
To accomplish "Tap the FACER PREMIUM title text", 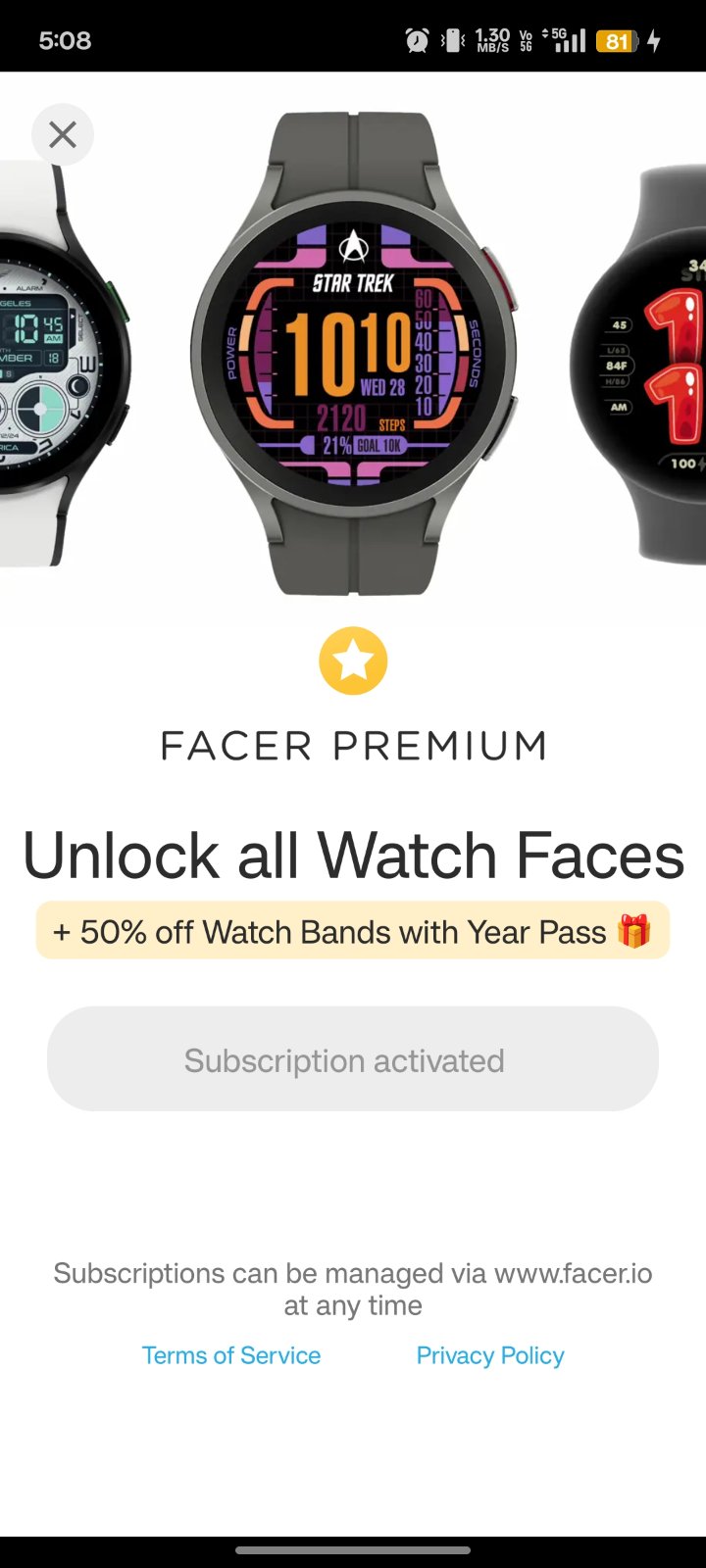I will [x=353, y=746].
